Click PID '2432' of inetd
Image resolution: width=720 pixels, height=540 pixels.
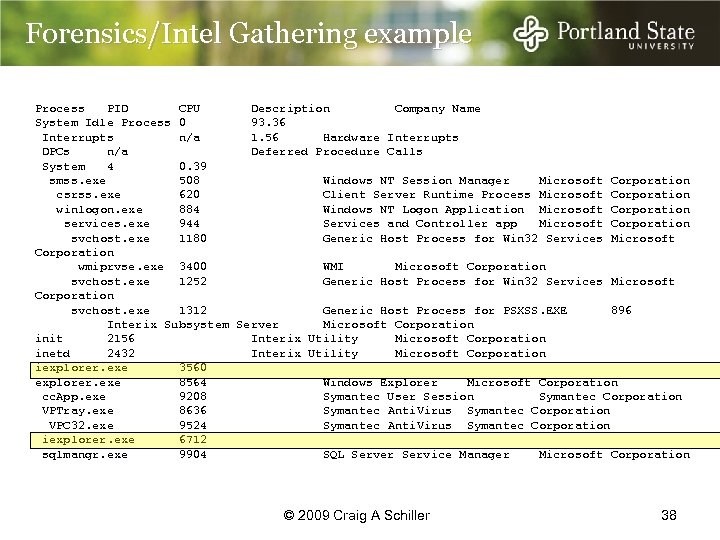pos(121,354)
